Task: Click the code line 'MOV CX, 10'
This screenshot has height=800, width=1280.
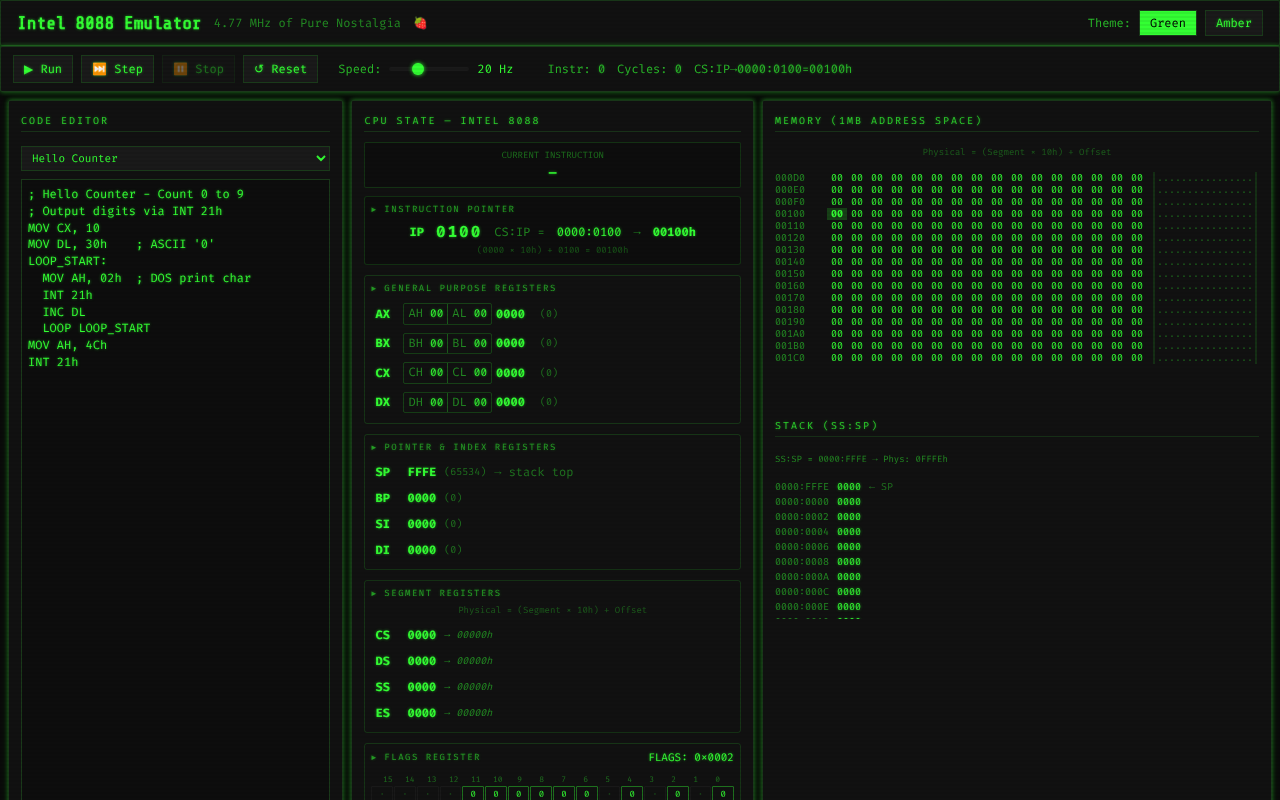Action: coord(64,228)
